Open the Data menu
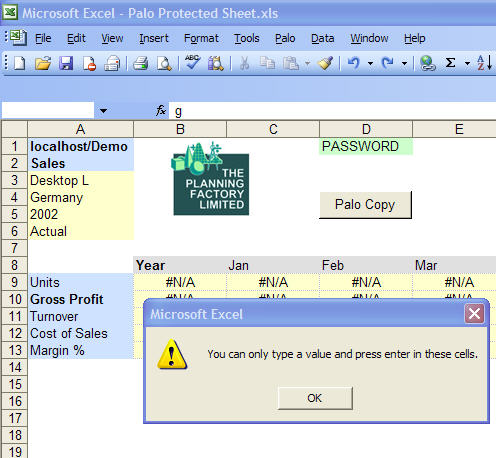Image resolution: width=496 pixels, height=458 pixels. tap(322, 38)
